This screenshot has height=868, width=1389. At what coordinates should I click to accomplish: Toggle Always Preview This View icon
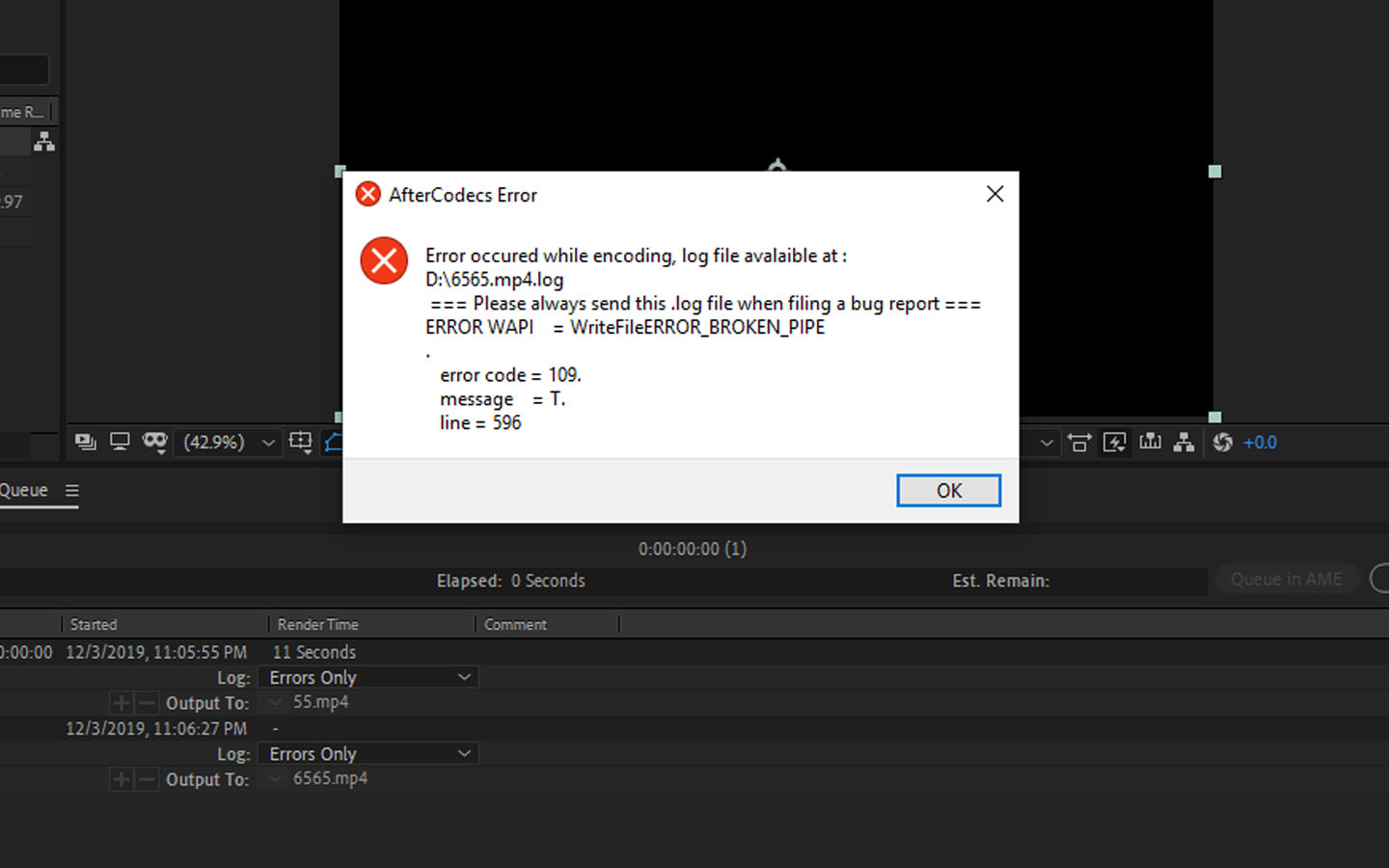(x=86, y=442)
